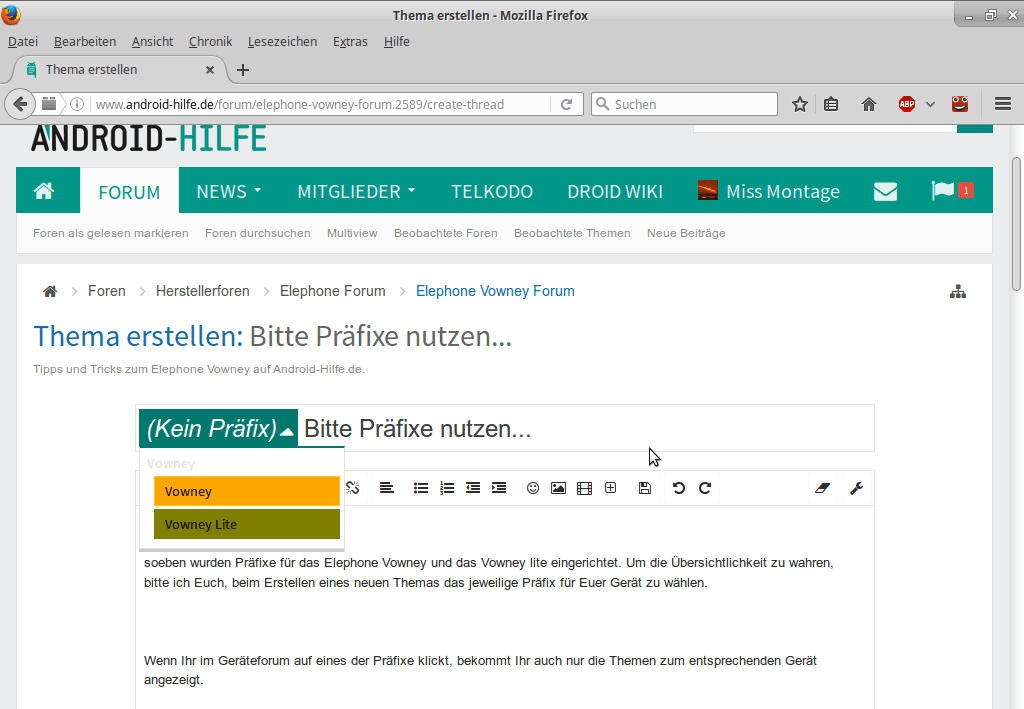The image size is (1024, 709).
Task: Open the Extras menu
Action: click(x=350, y=42)
